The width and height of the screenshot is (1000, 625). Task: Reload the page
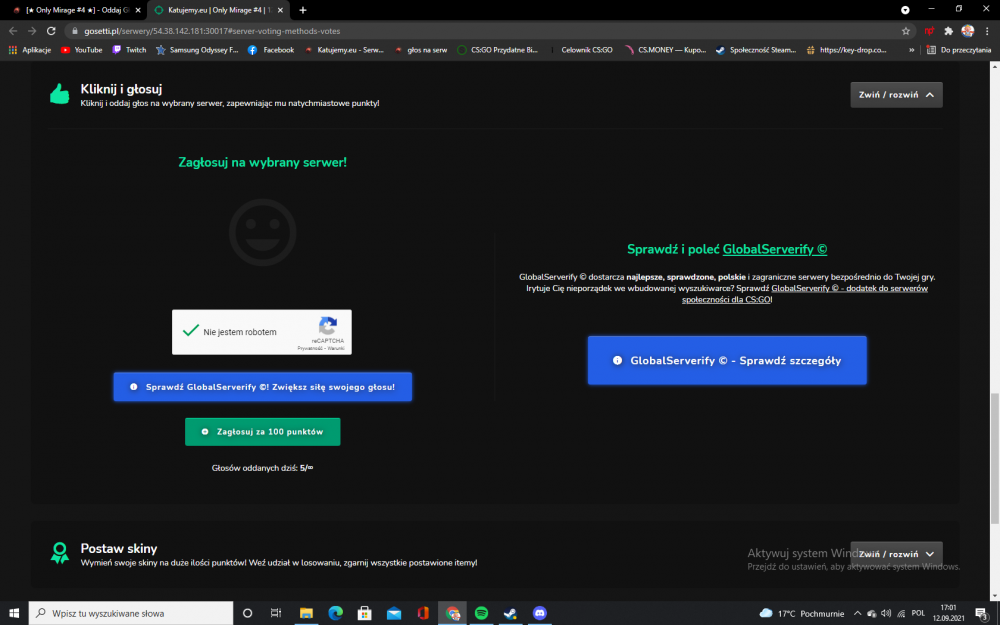pos(51,31)
